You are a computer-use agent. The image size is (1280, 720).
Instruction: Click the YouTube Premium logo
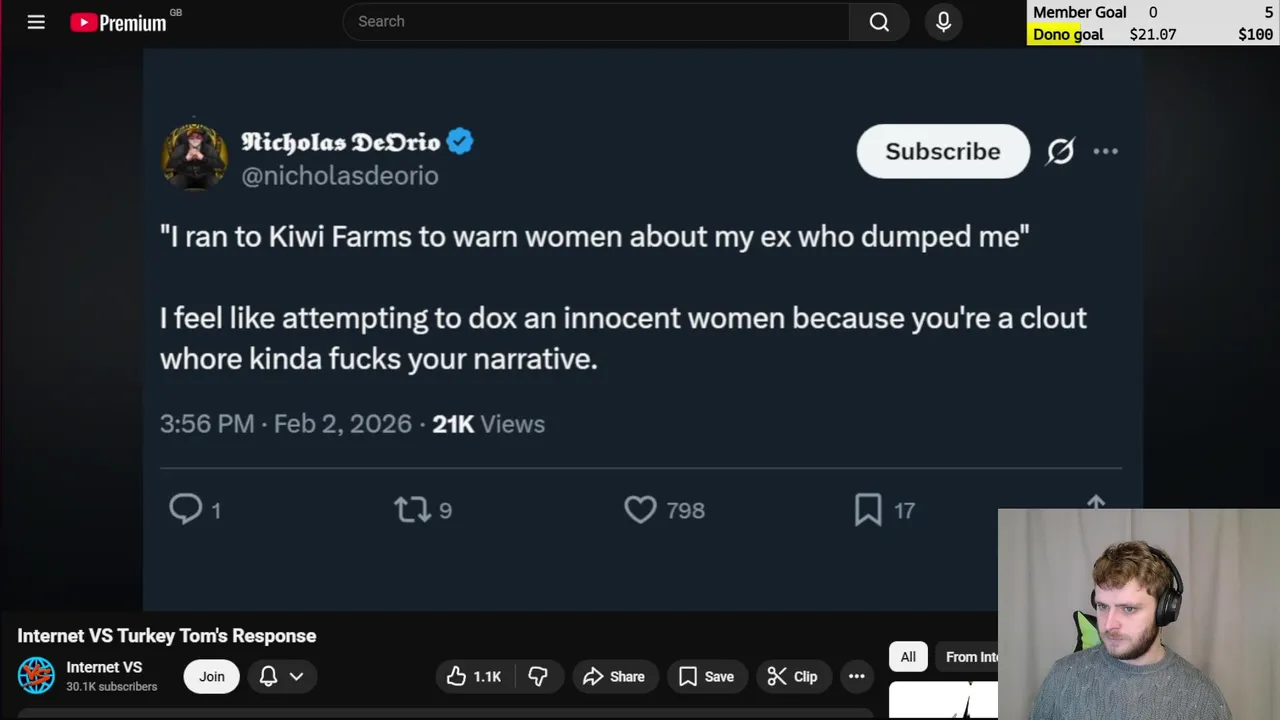tap(119, 22)
